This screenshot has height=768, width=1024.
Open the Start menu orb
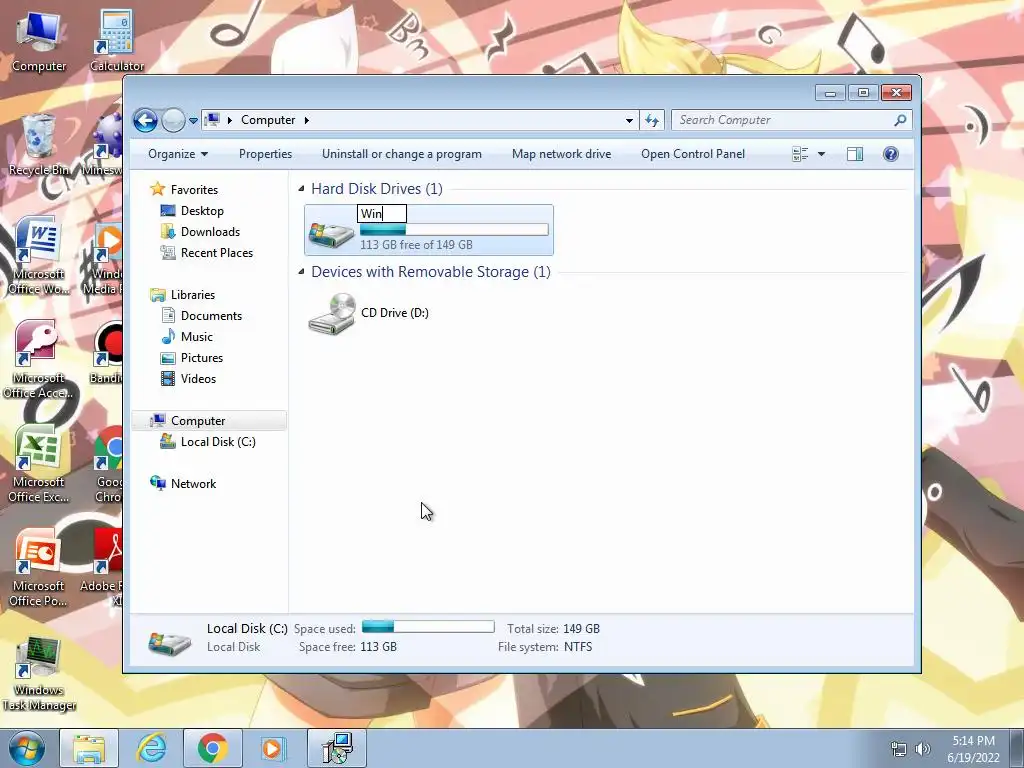26,748
